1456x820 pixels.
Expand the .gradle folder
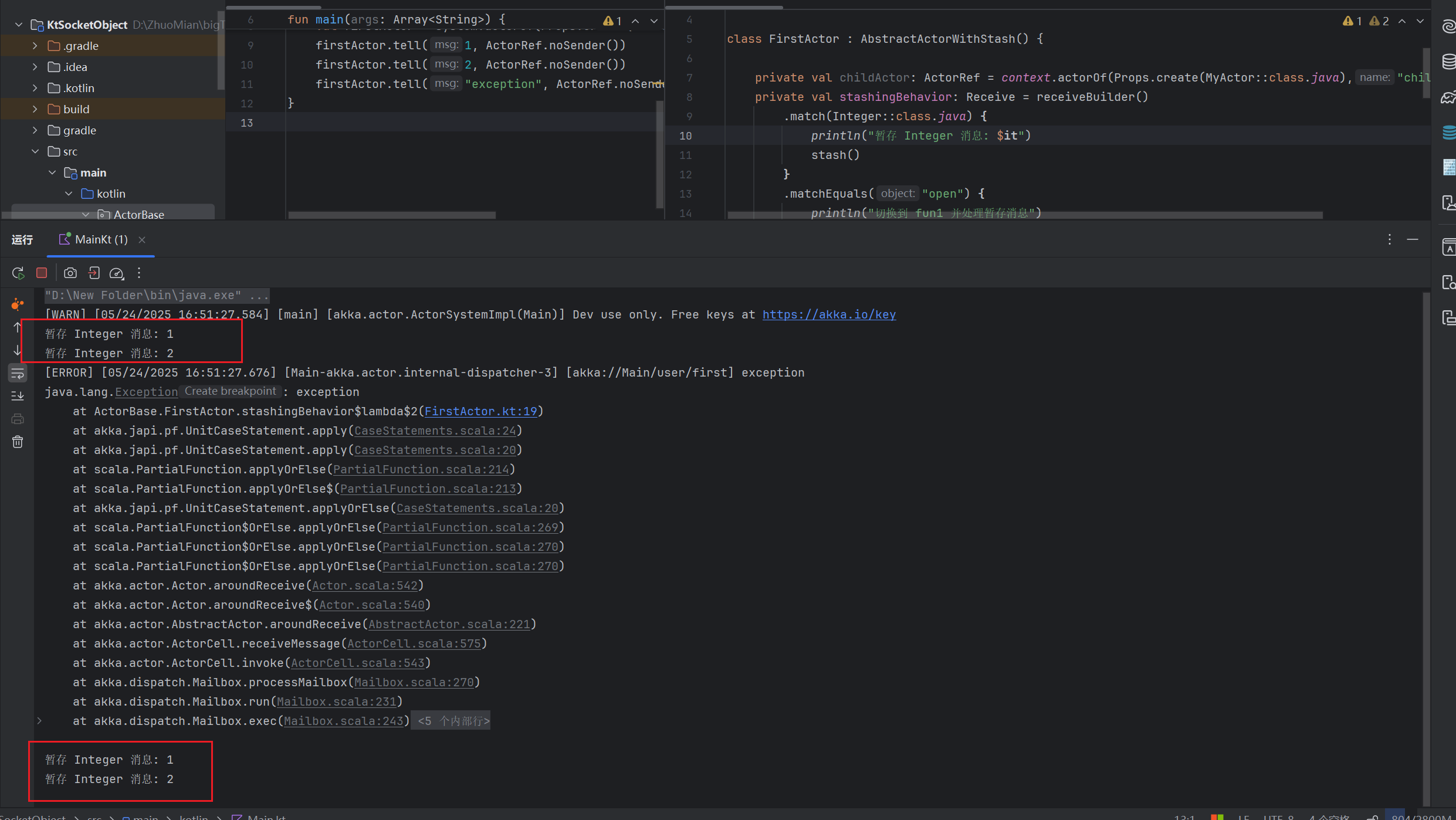coord(35,46)
